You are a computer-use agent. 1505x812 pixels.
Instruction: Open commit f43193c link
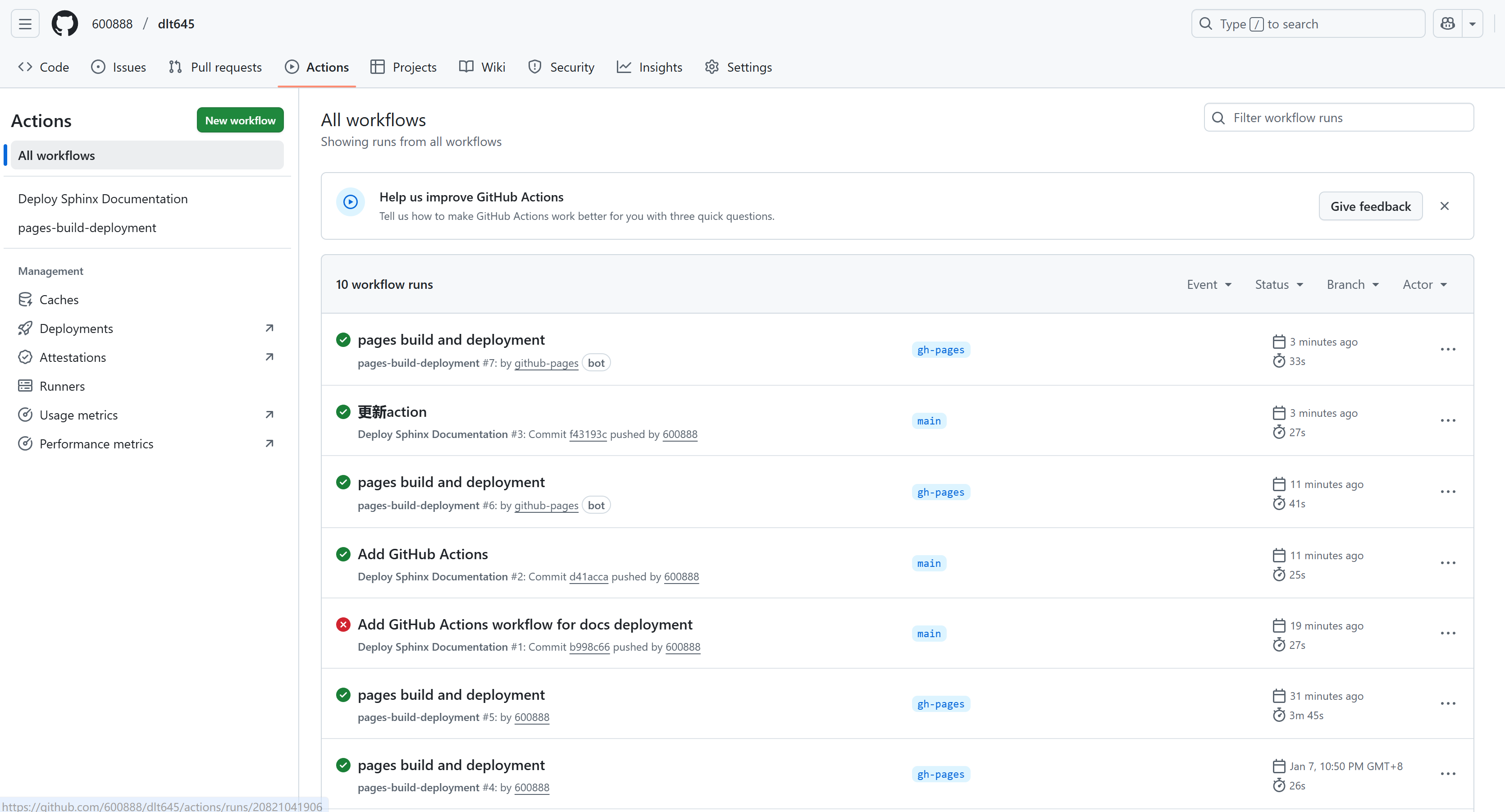[x=588, y=434]
